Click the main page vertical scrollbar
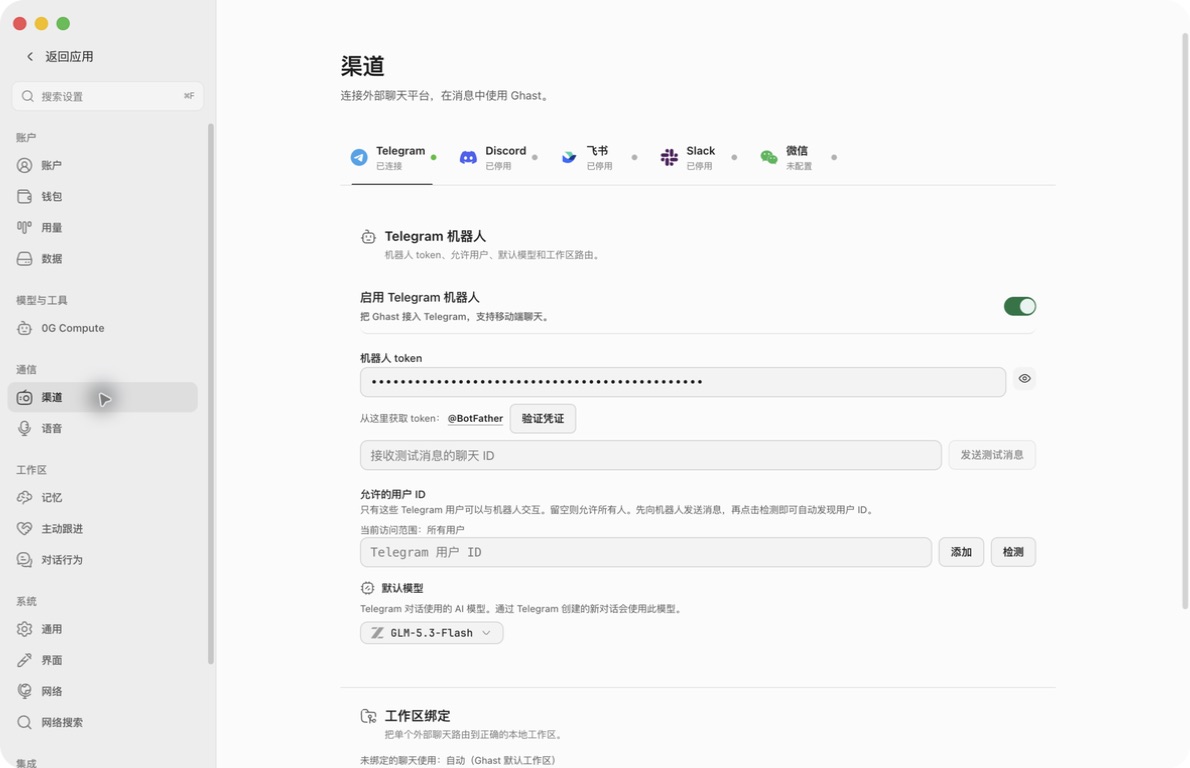 tap(1185, 320)
